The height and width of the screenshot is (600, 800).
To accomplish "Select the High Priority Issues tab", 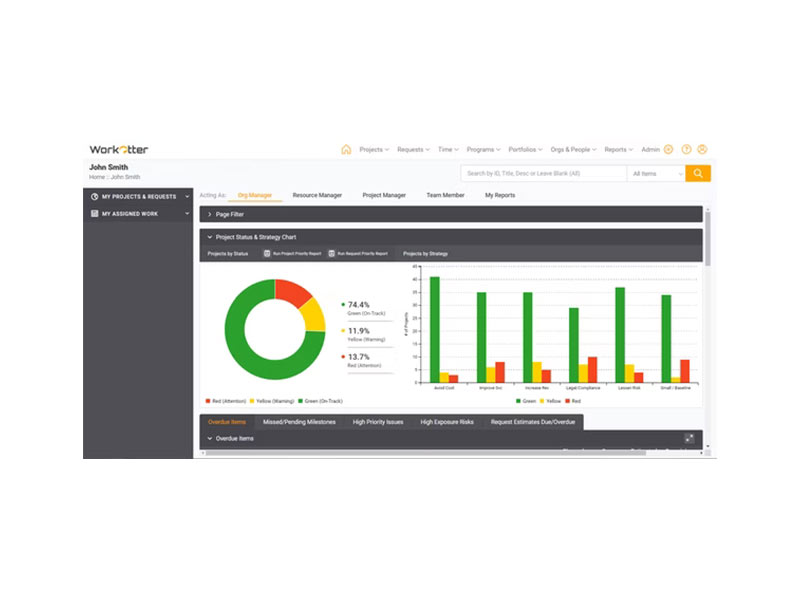I will tap(378, 422).
